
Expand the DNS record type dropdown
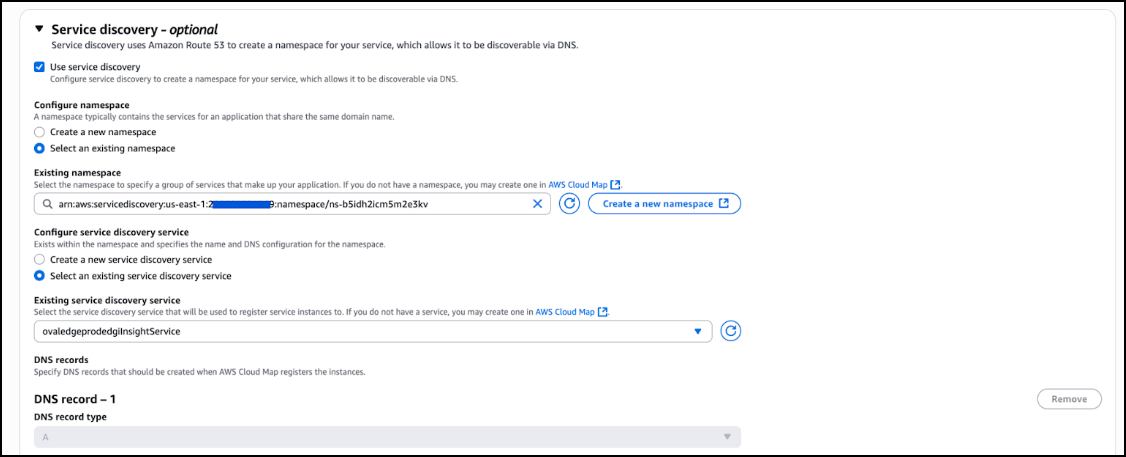387,437
